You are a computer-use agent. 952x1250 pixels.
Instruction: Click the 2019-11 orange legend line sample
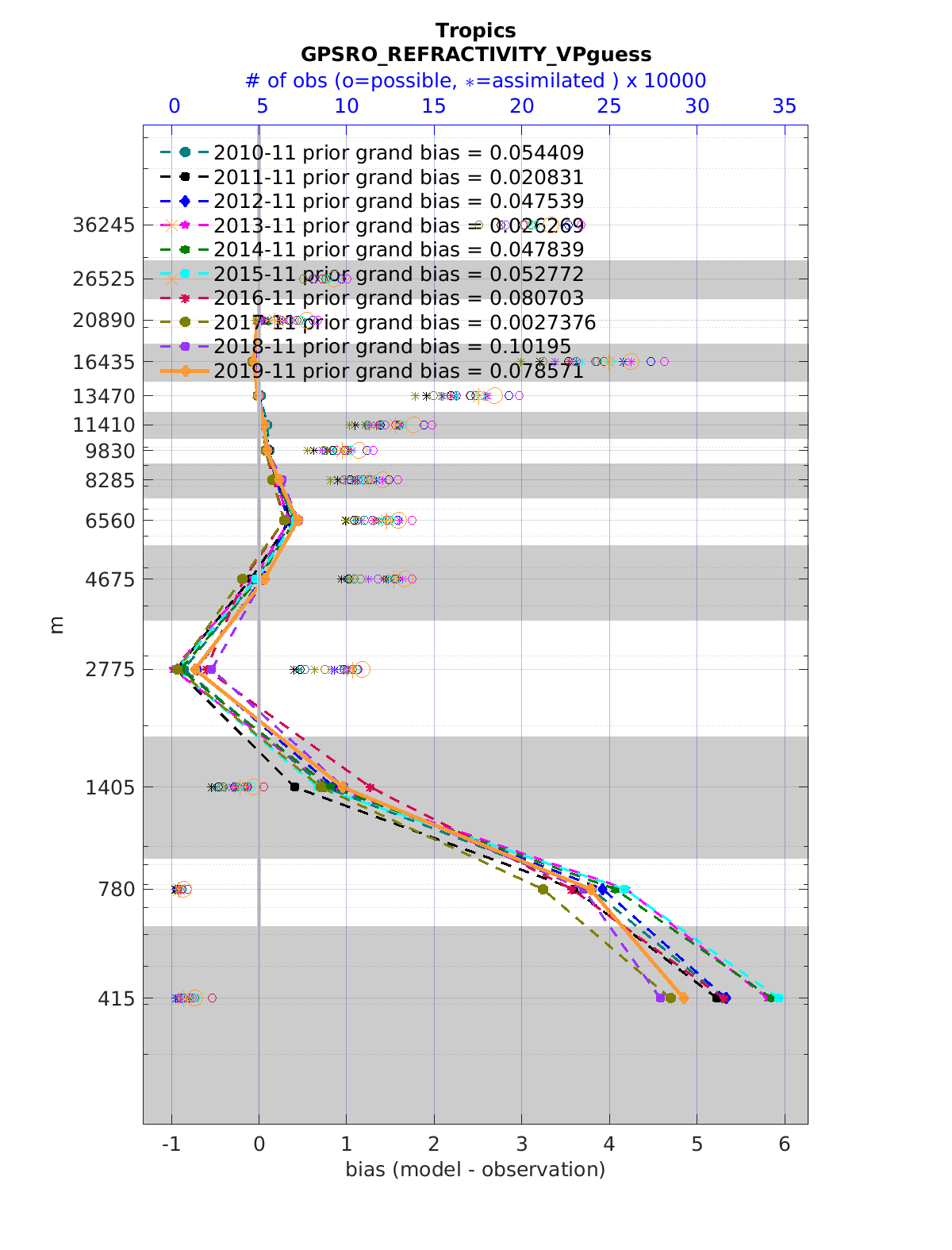(x=184, y=371)
